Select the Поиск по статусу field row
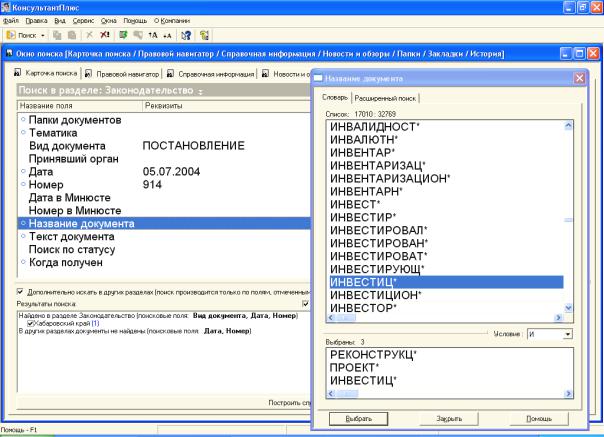604x437 pixels. (x=164, y=249)
